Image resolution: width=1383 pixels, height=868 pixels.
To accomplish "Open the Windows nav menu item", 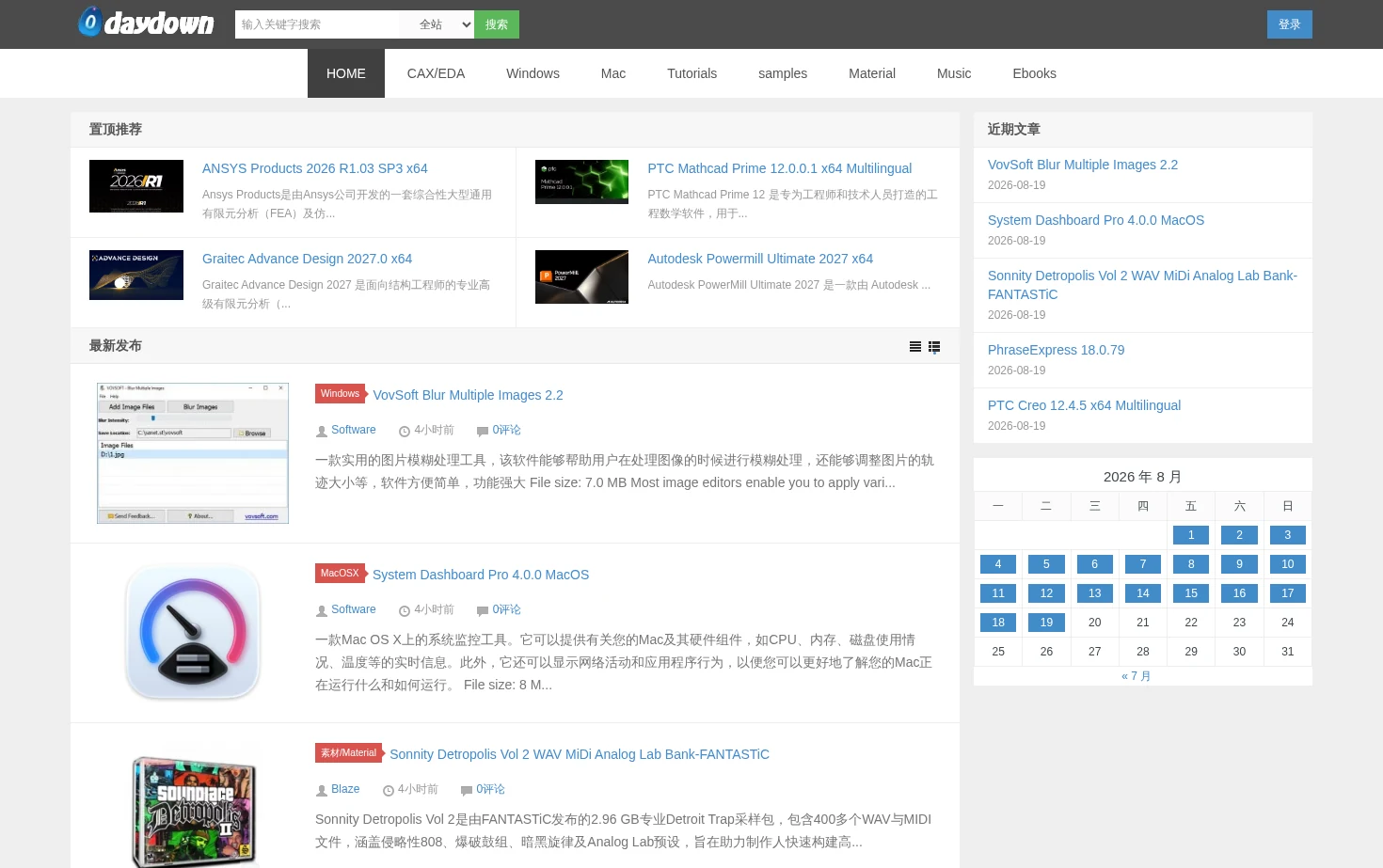I will 533,73.
